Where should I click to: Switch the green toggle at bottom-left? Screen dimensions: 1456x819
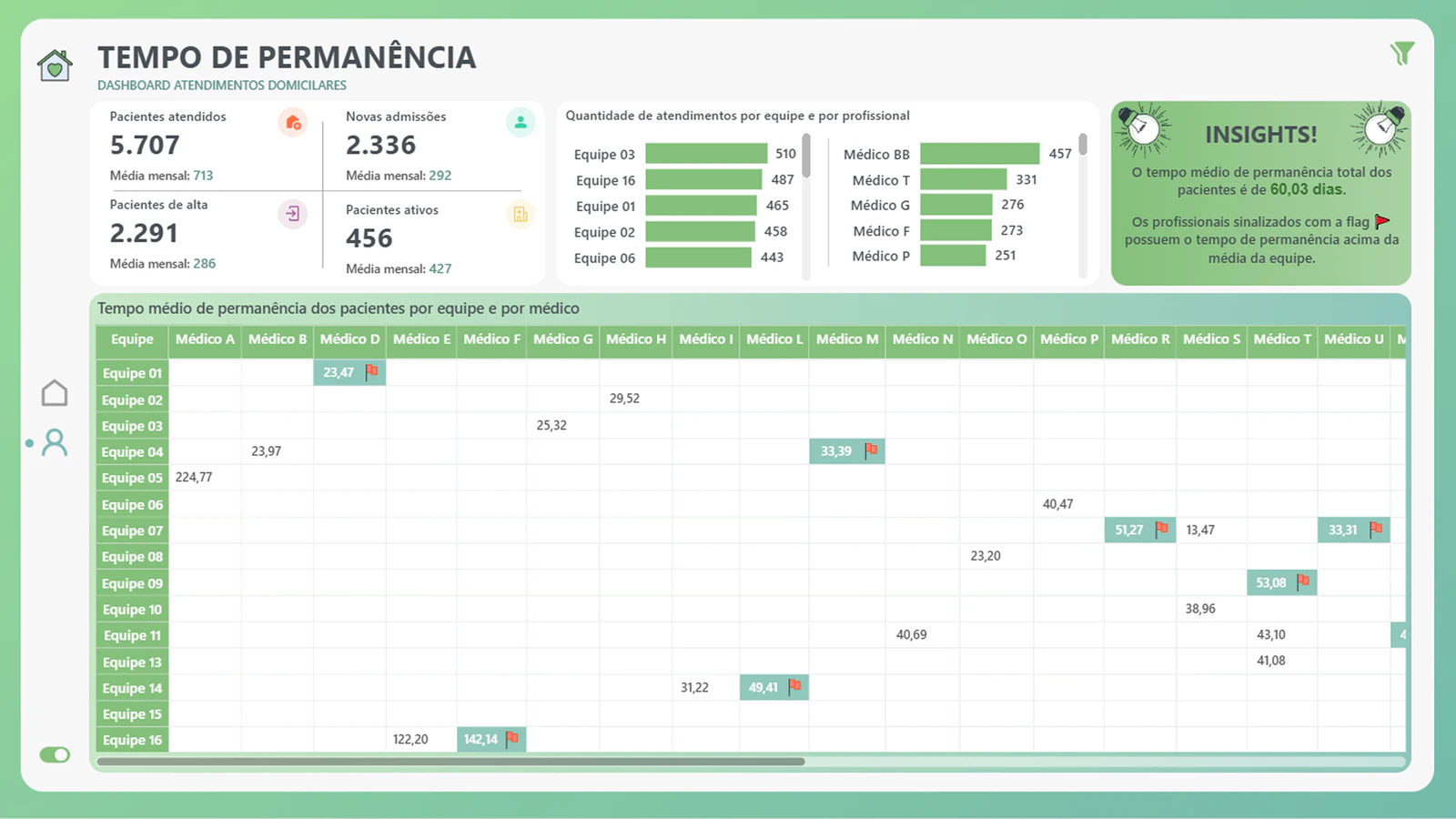tap(55, 754)
